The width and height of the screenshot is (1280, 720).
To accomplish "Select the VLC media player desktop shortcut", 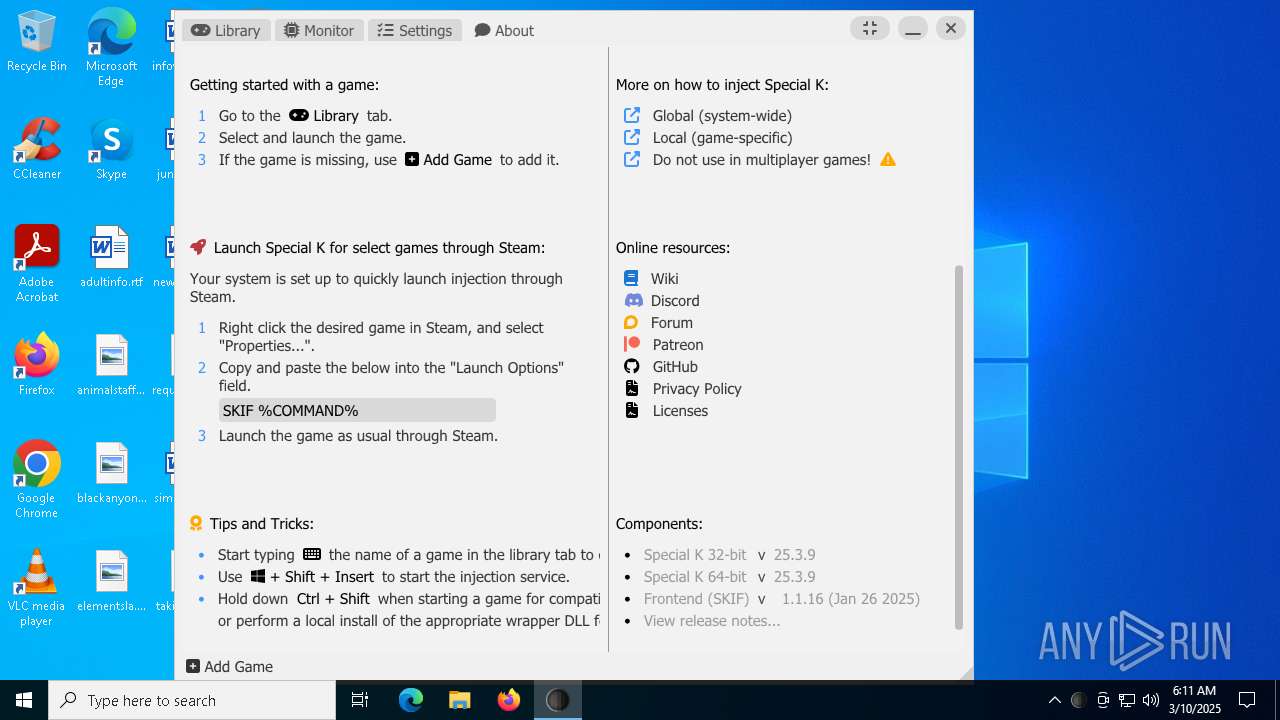I will 37,588.
